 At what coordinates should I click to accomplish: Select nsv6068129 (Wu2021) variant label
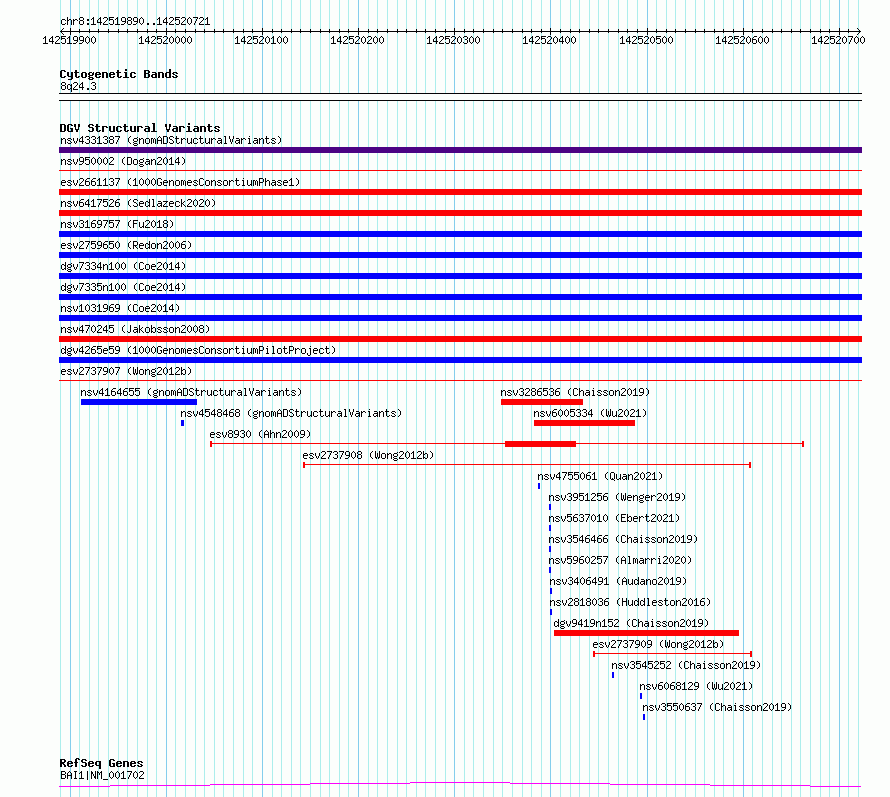[696, 686]
